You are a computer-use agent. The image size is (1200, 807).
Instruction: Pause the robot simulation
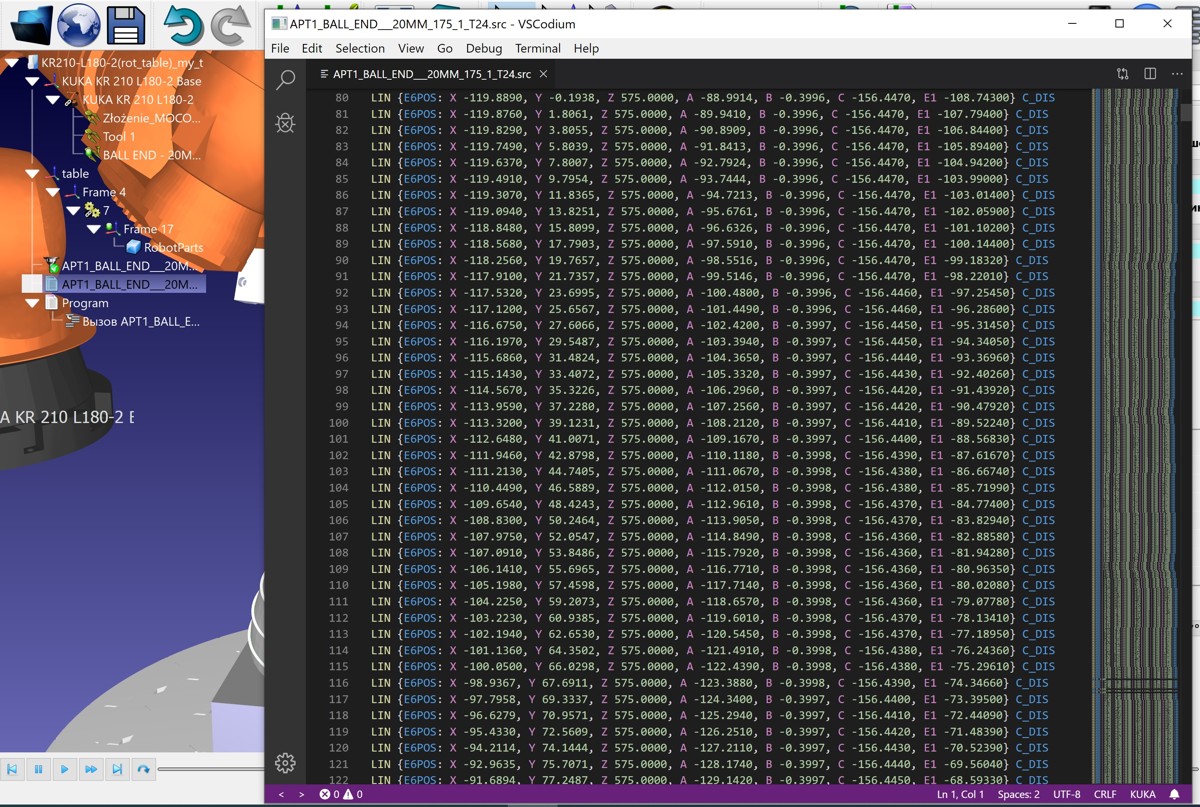[38, 769]
